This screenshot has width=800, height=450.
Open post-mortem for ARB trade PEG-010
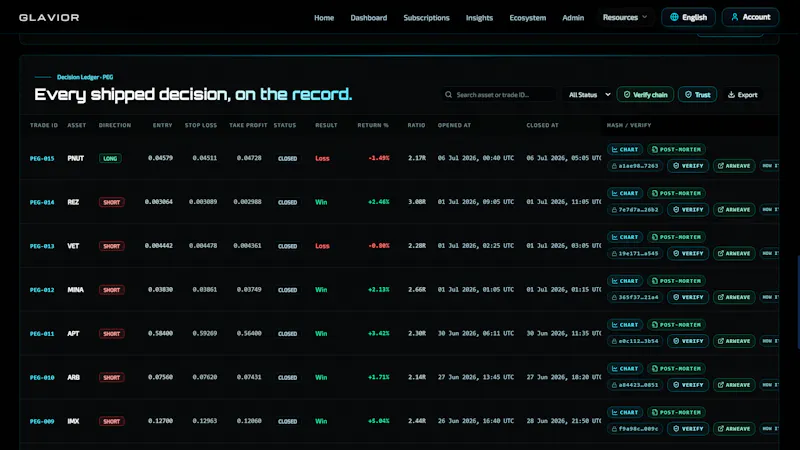click(x=676, y=369)
